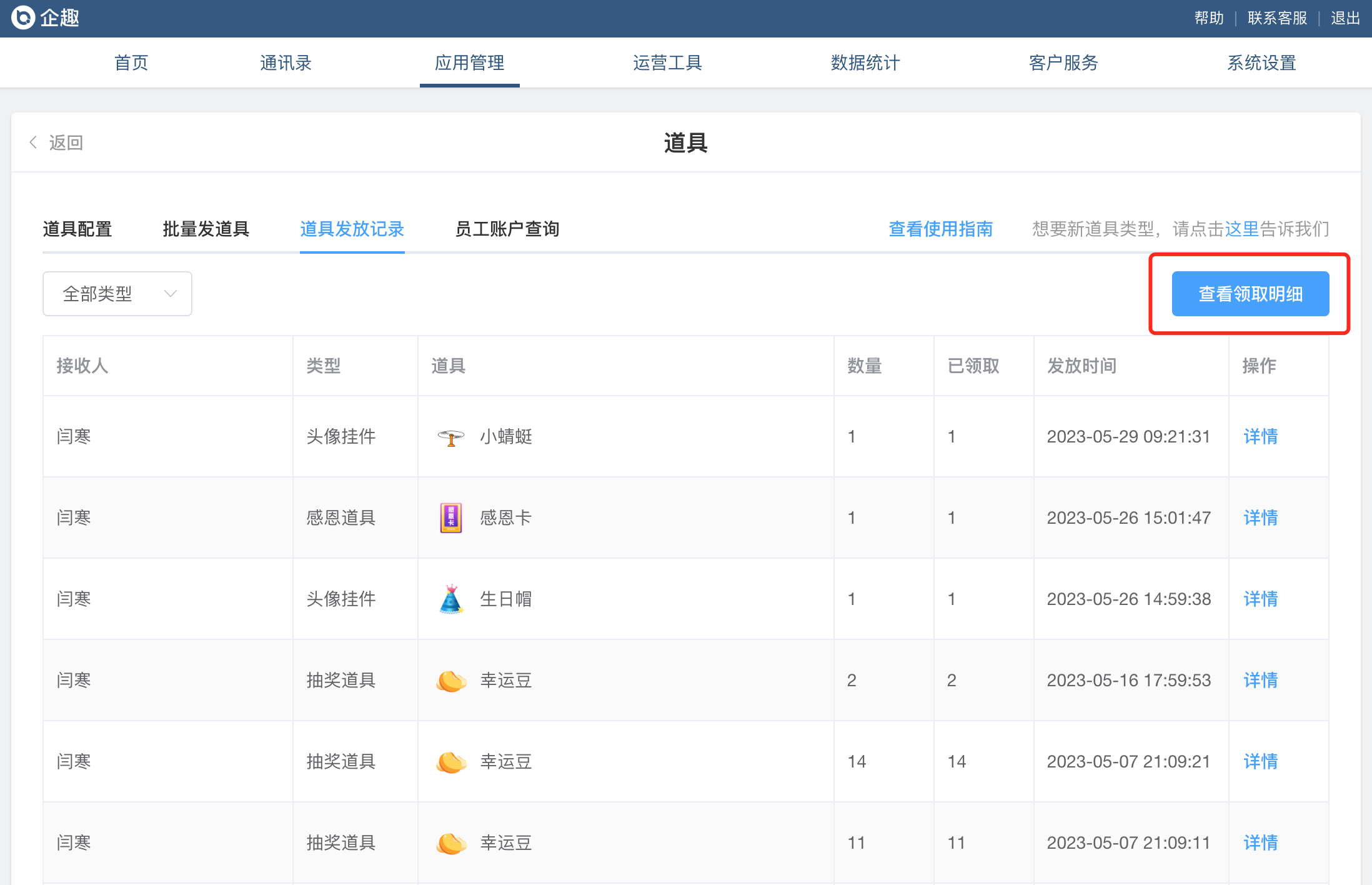Switch to the 道具配置 tab

click(x=77, y=229)
